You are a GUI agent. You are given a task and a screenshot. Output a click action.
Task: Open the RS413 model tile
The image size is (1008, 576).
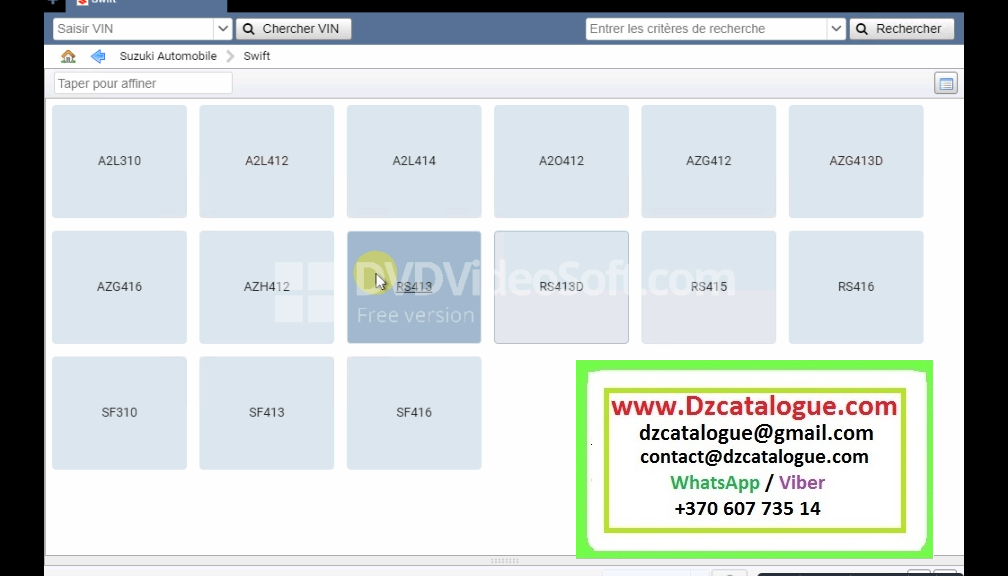[x=414, y=287]
